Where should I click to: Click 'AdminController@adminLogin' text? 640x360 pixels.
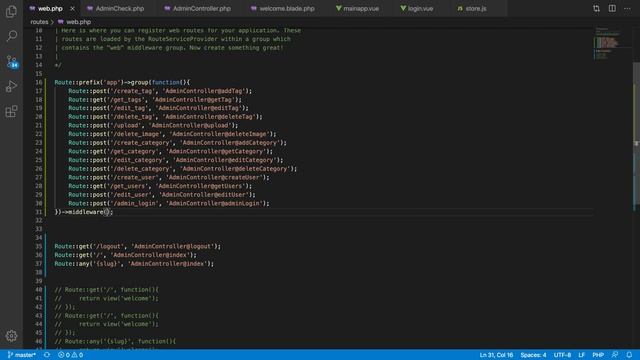click(215, 203)
